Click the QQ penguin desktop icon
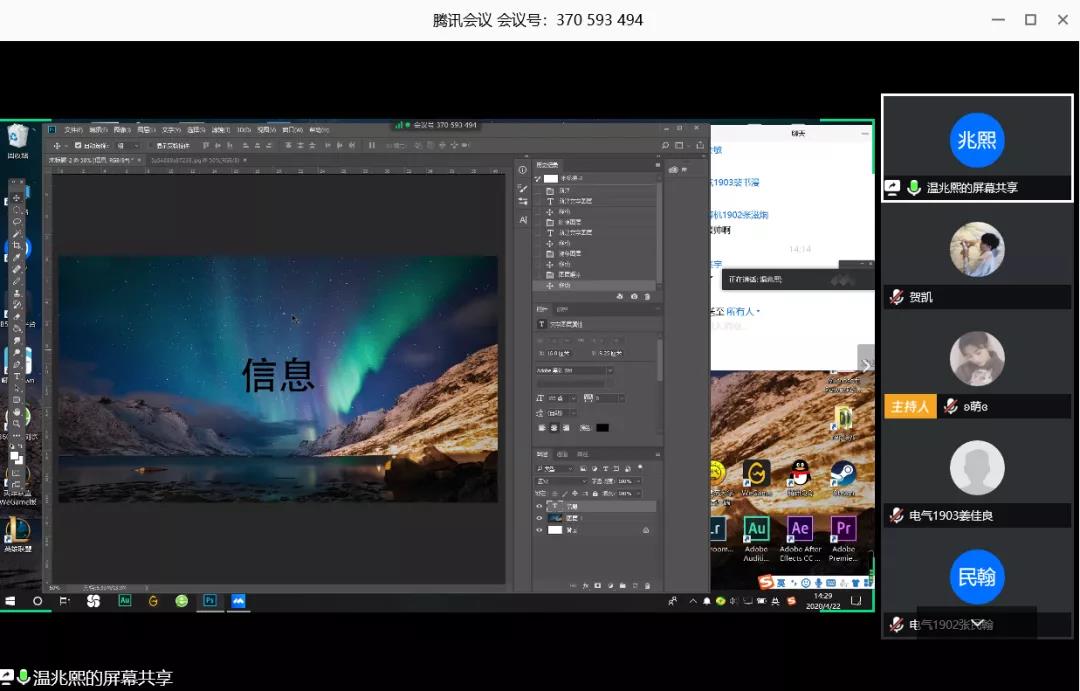Image resolution: width=1080 pixels, height=691 pixels. click(799, 474)
